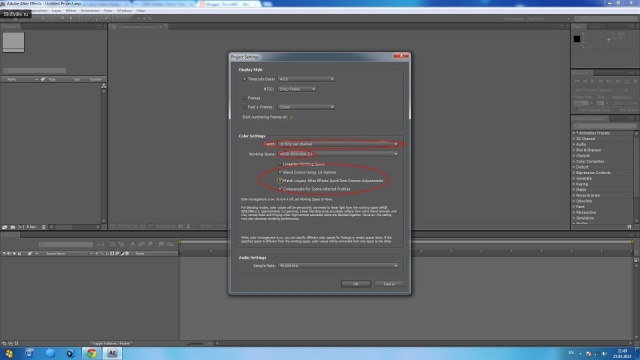Toggle Linearize Working Space checkbox
The width and height of the screenshot is (640, 360).
pos(280,164)
